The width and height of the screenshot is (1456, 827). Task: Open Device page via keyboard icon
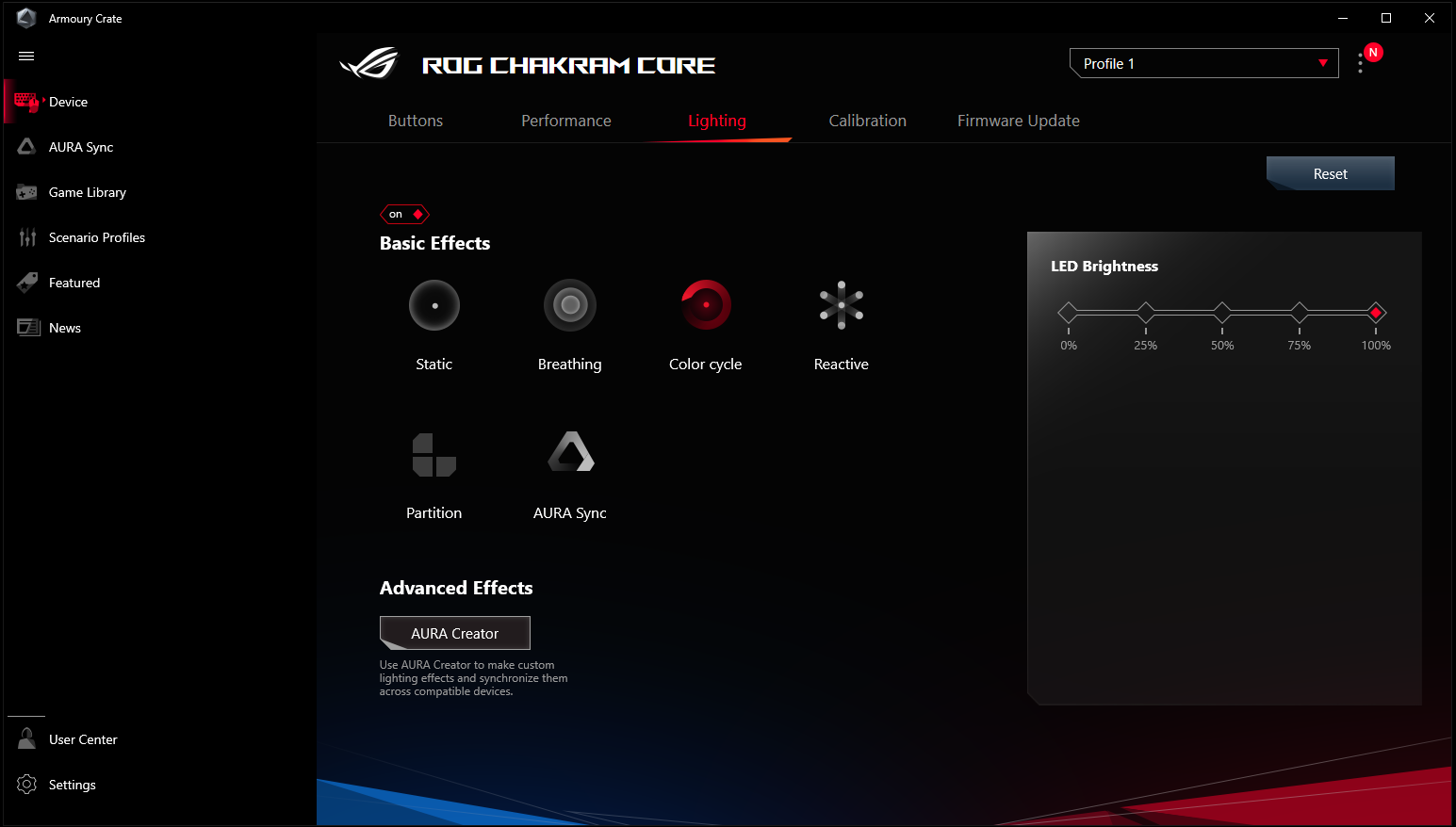tap(26, 102)
